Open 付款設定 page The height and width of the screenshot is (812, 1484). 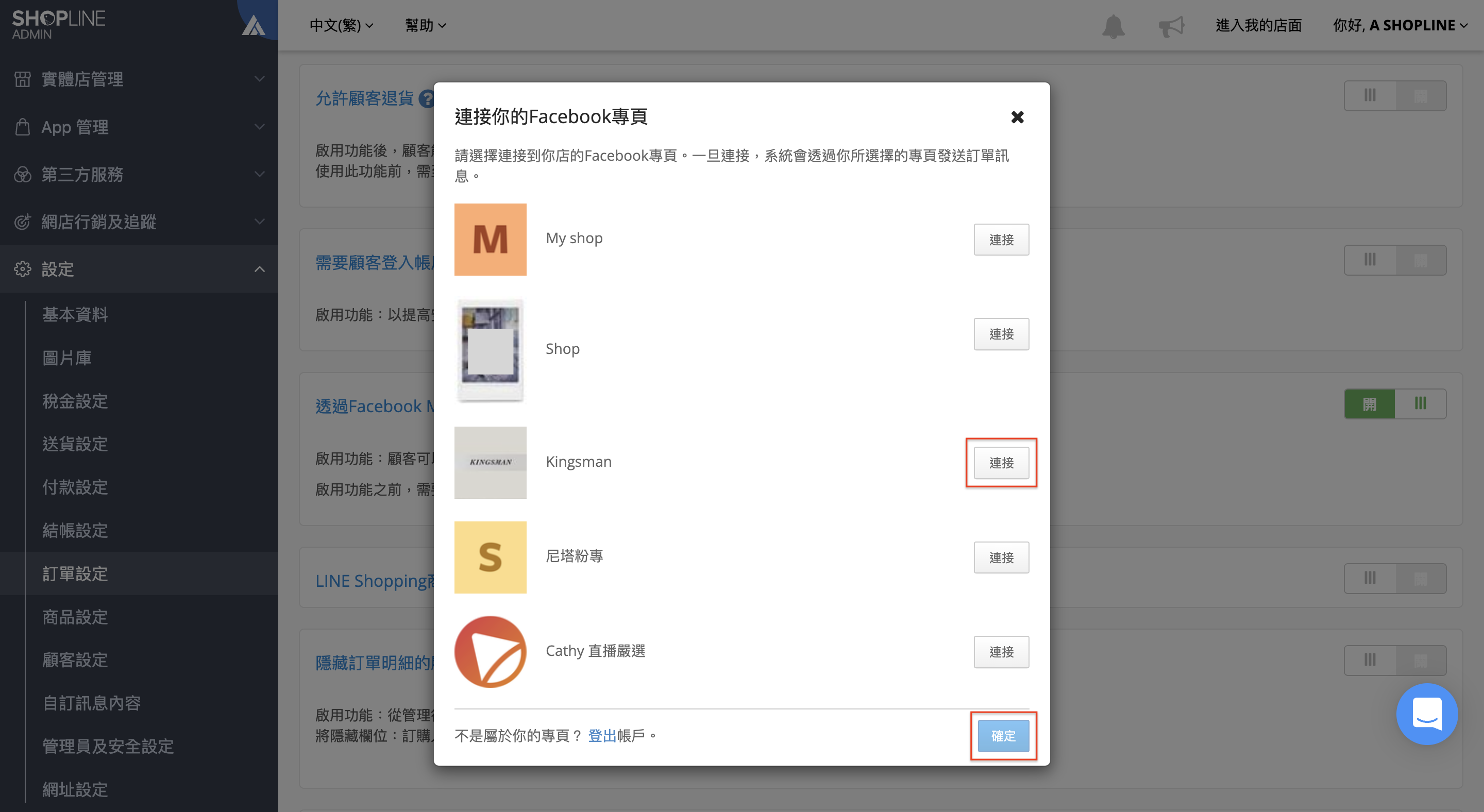75,487
